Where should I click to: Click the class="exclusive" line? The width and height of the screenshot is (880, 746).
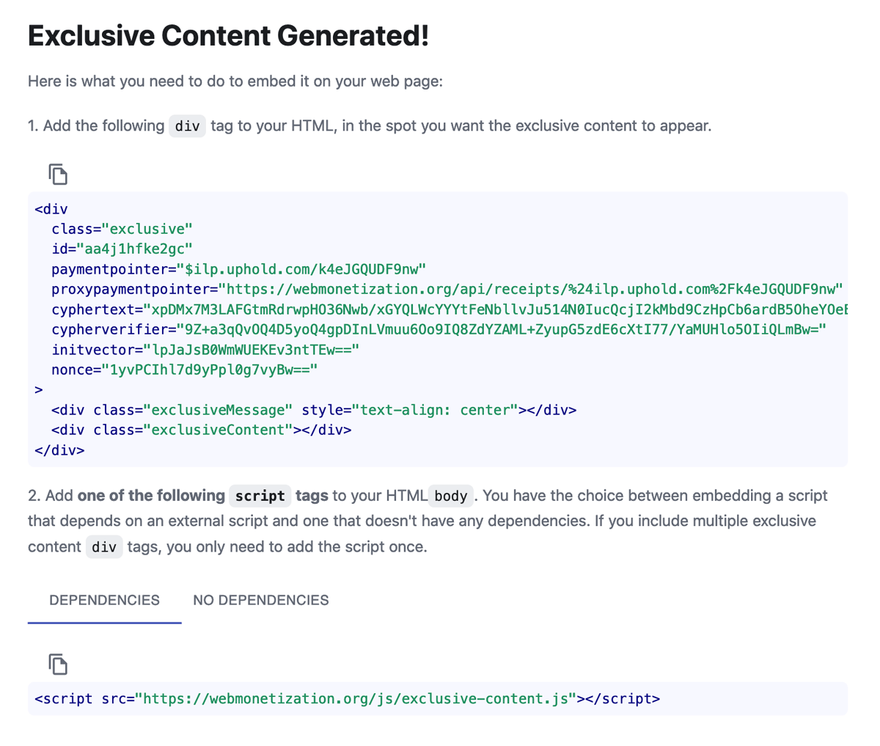pos(122,229)
